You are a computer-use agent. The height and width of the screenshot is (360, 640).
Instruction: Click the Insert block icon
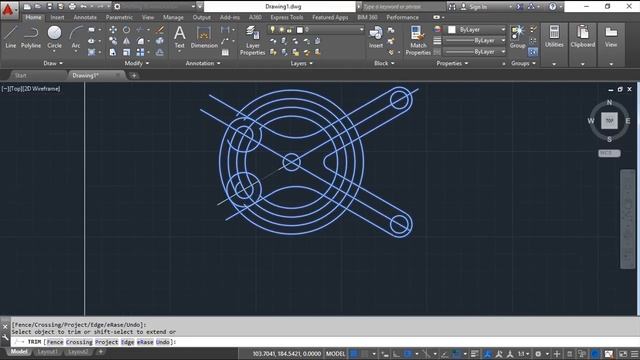pyautogui.click(x=376, y=37)
